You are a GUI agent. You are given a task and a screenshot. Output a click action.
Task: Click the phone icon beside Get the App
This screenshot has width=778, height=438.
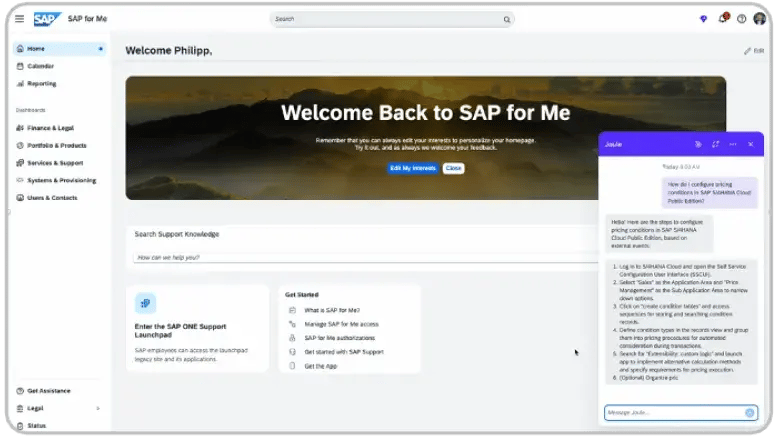(292, 366)
